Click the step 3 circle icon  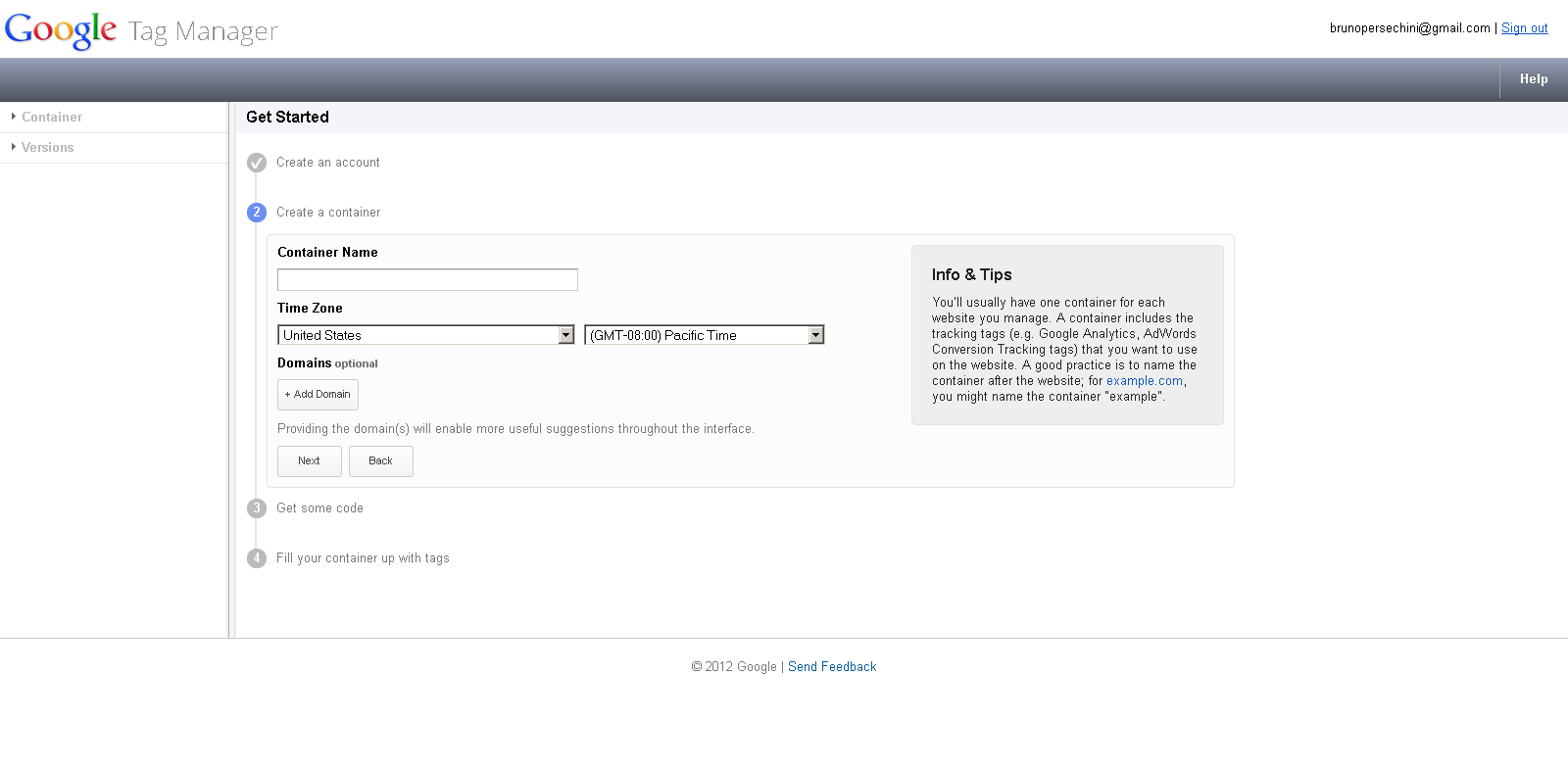(x=257, y=508)
